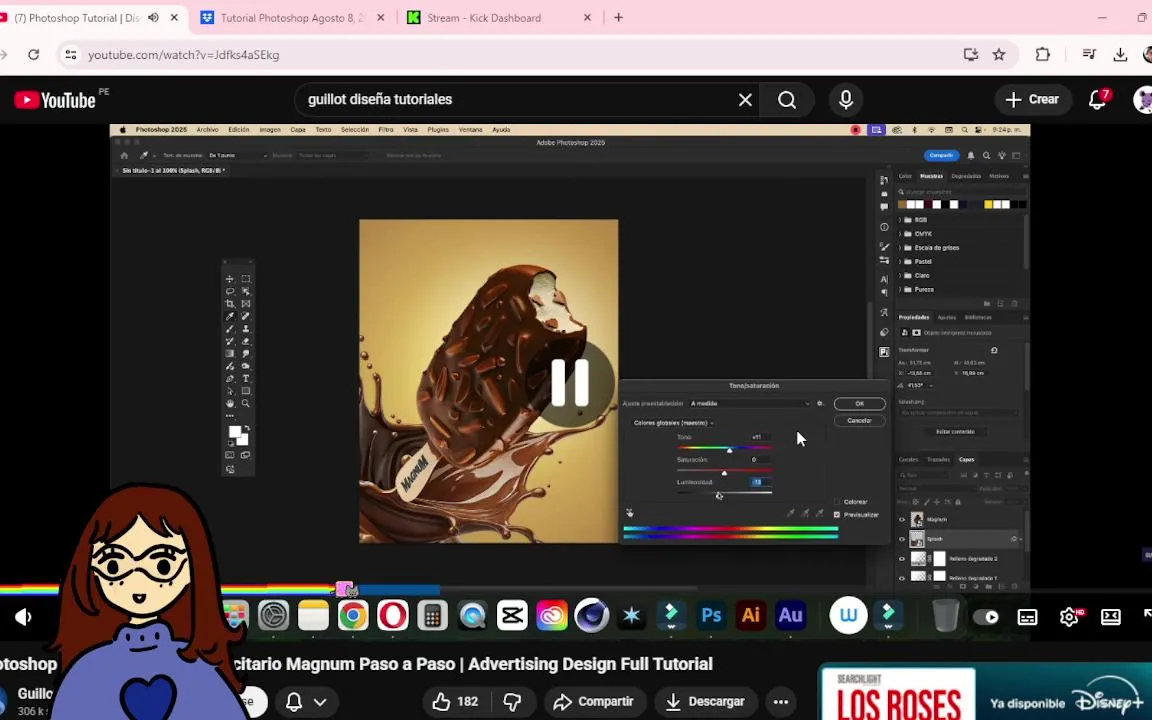This screenshot has width=1152, height=720.
Task: Open Chrome downloads icon
Action: 1120,54
